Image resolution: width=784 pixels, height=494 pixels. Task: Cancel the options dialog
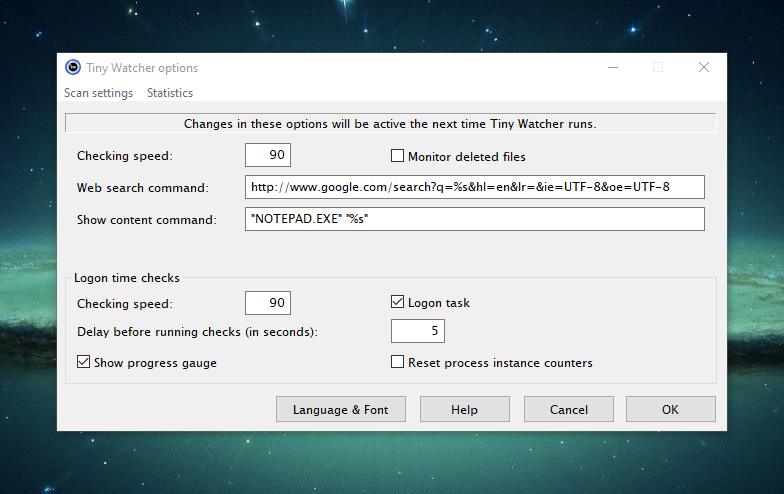click(x=568, y=410)
